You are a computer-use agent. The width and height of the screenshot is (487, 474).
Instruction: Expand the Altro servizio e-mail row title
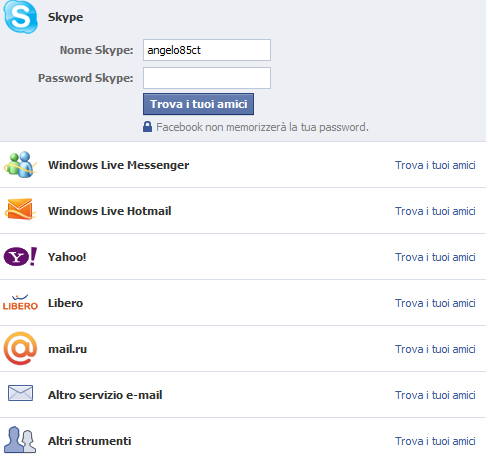coord(105,395)
